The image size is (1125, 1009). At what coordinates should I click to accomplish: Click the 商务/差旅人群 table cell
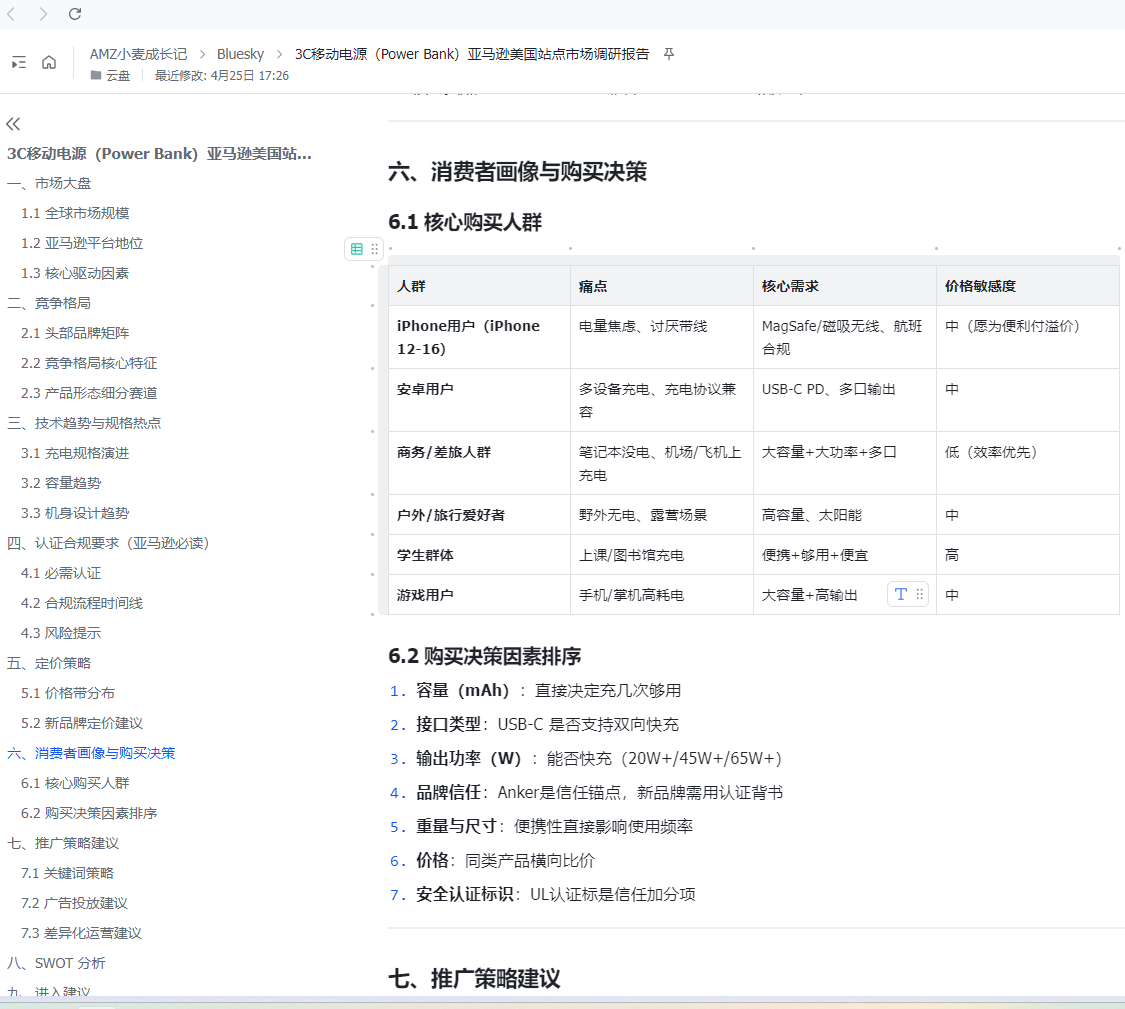tap(444, 452)
